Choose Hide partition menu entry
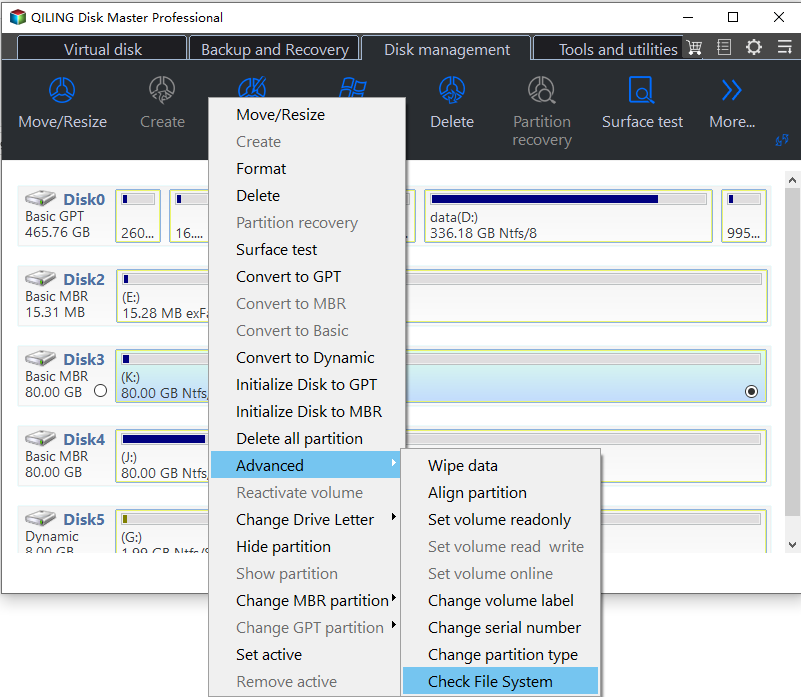The width and height of the screenshot is (801, 697). coord(305,546)
